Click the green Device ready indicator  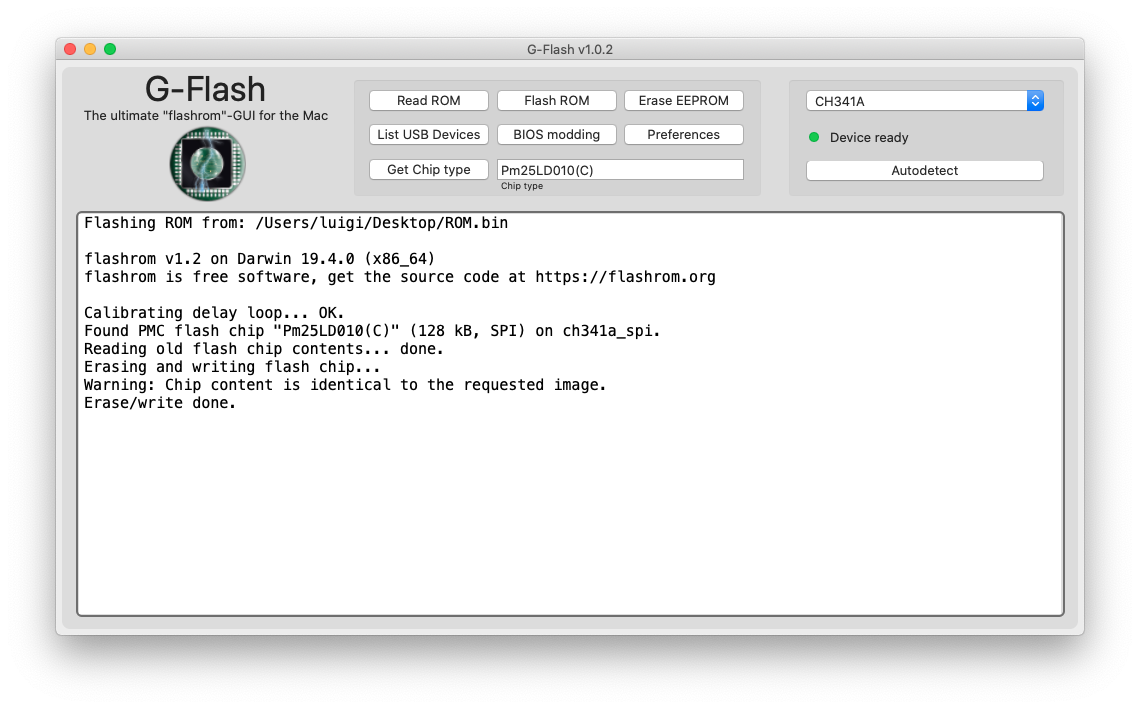(814, 137)
